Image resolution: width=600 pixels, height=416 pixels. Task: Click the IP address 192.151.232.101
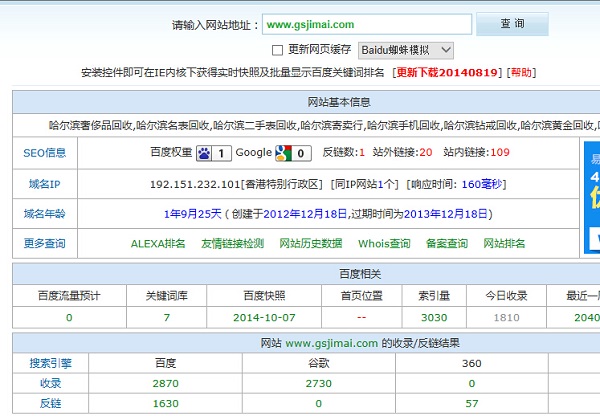coord(195,184)
